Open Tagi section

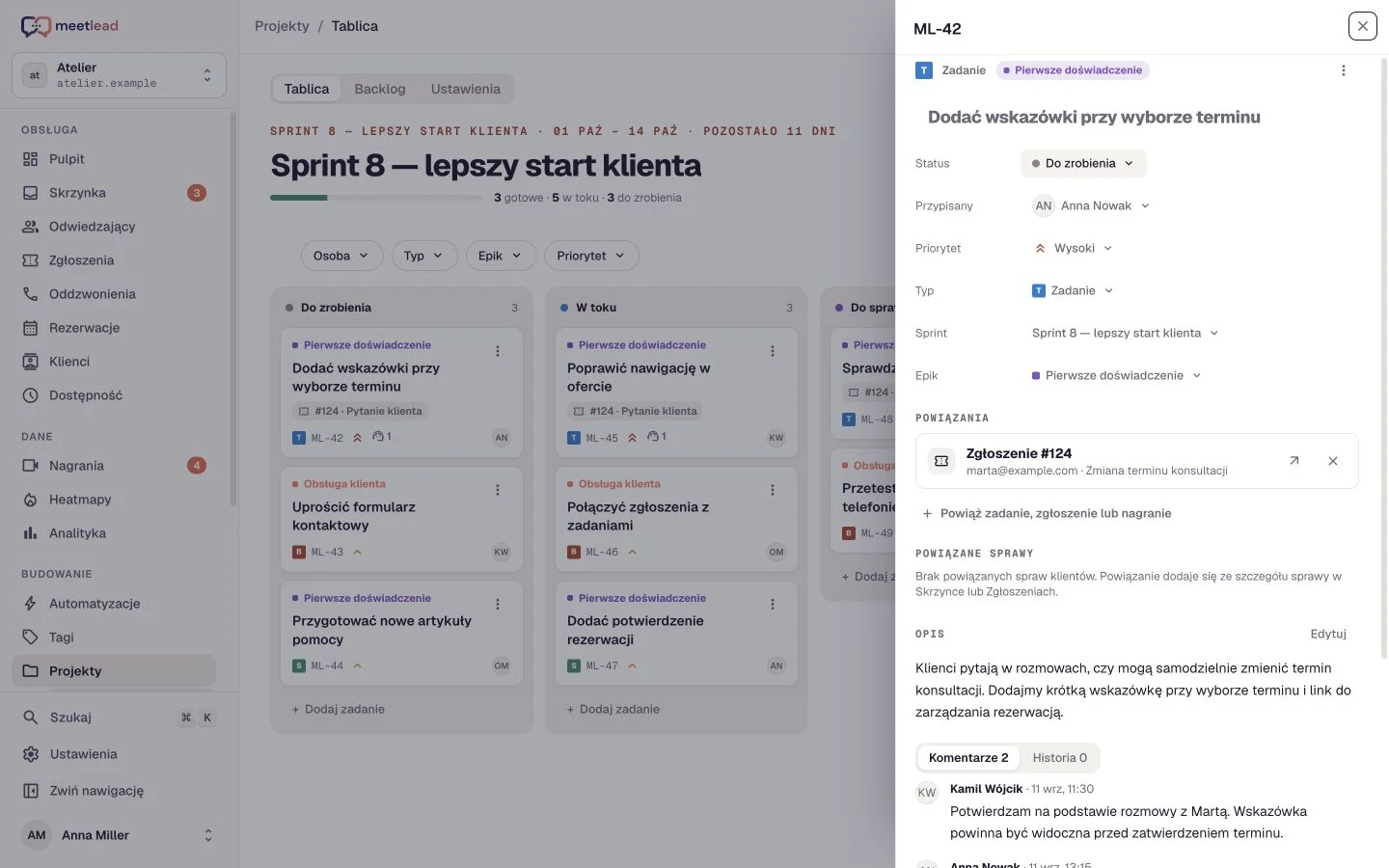pos(114,637)
